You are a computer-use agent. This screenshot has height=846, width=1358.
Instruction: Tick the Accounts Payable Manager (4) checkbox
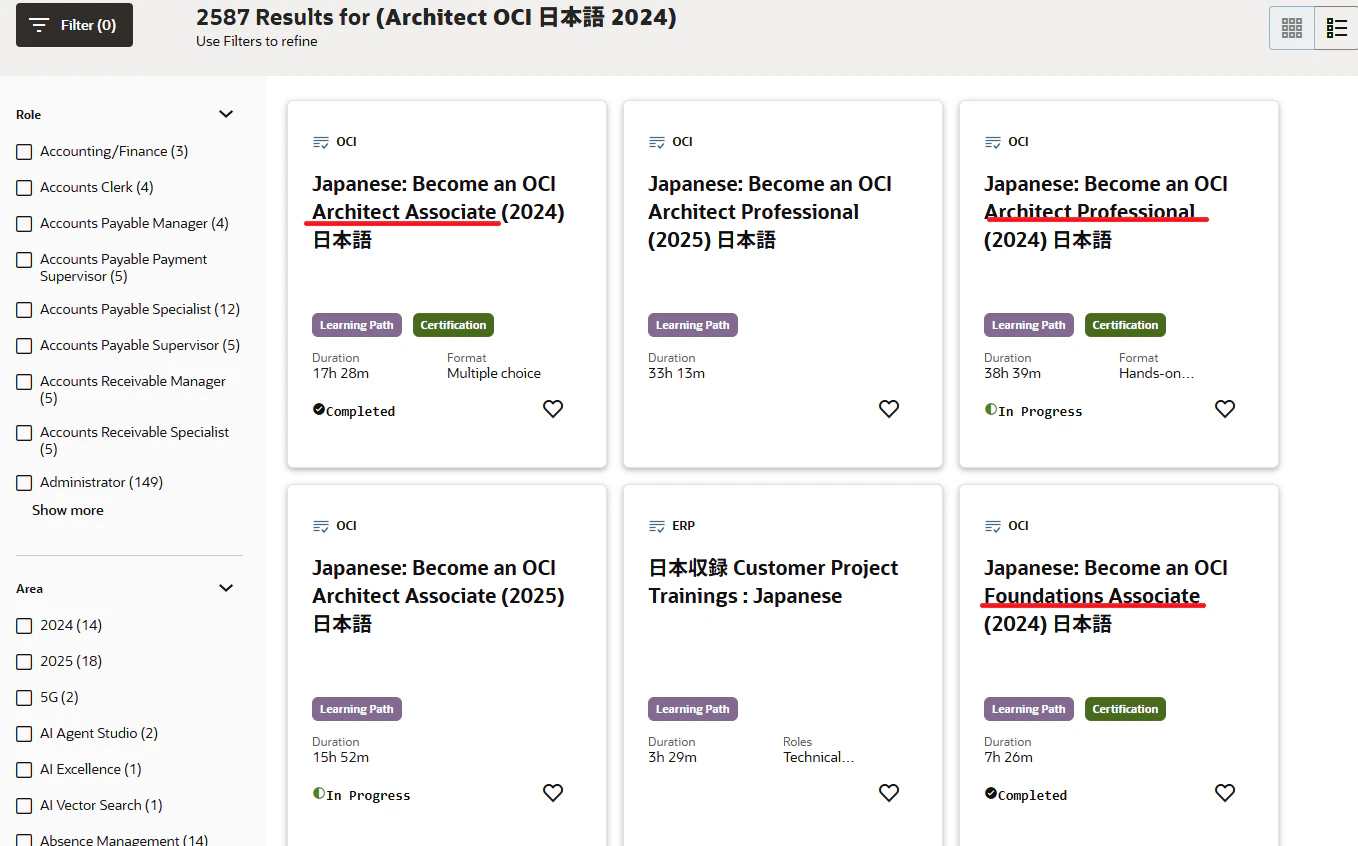tap(24, 224)
